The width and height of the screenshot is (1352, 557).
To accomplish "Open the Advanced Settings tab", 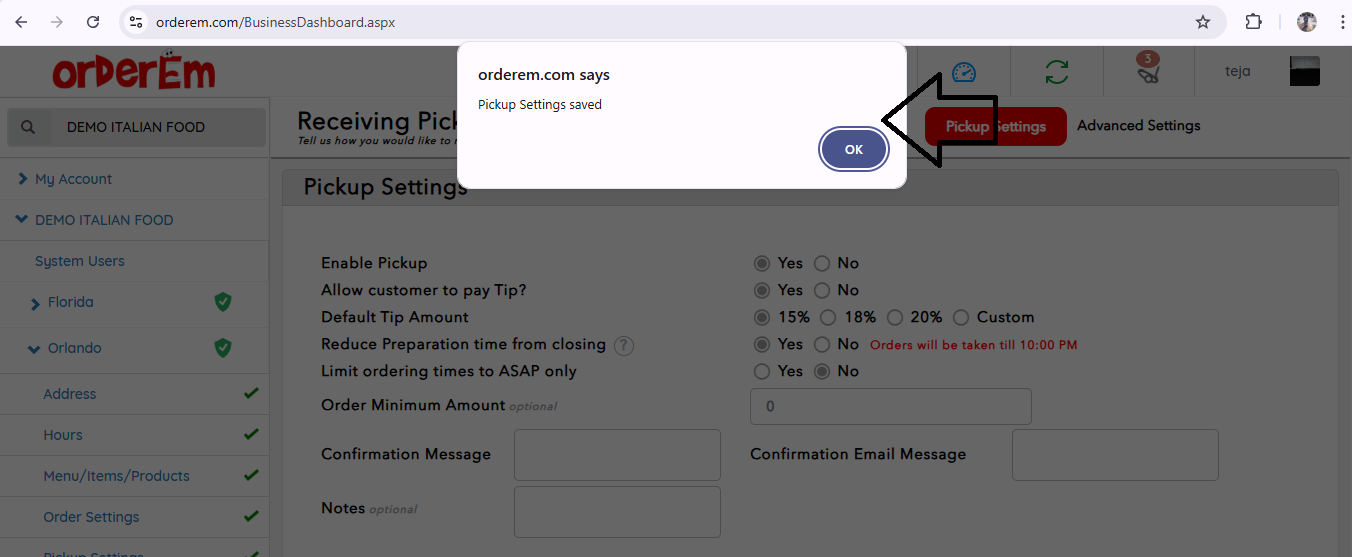I will coord(1138,126).
